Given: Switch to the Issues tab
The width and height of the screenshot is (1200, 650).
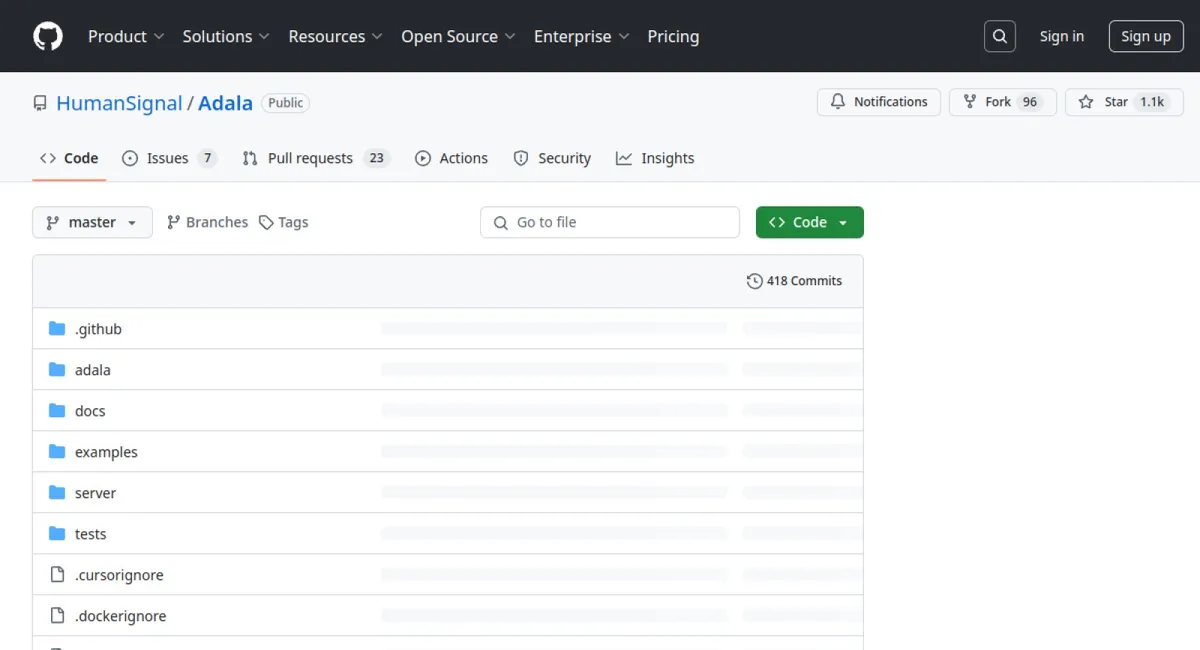Looking at the screenshot, I should click(168, 158).
